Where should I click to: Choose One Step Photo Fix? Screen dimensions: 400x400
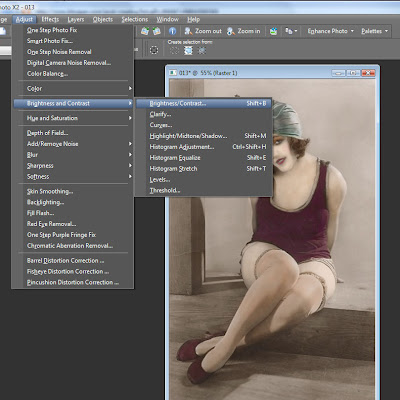73,30
